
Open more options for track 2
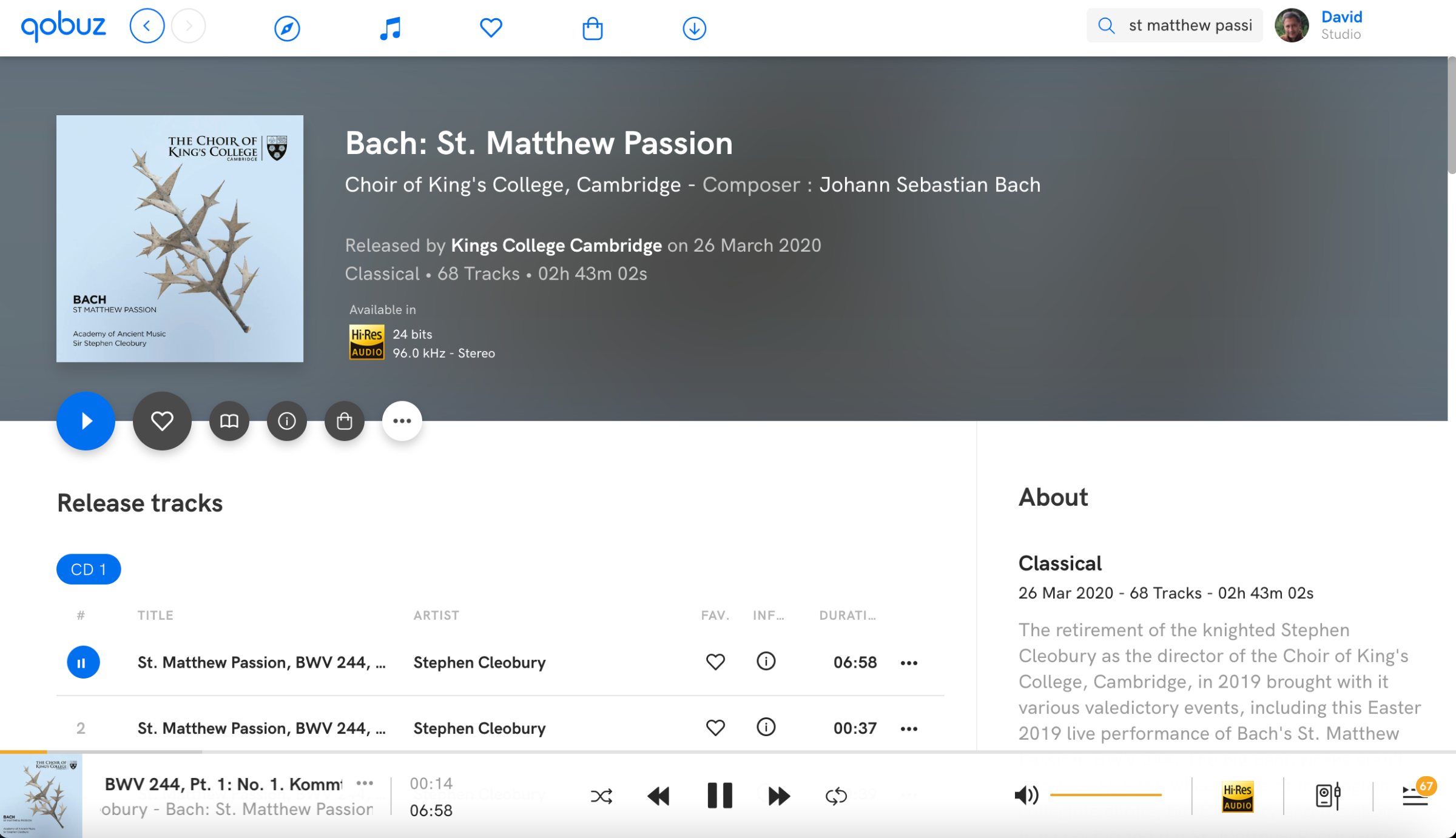908,728
